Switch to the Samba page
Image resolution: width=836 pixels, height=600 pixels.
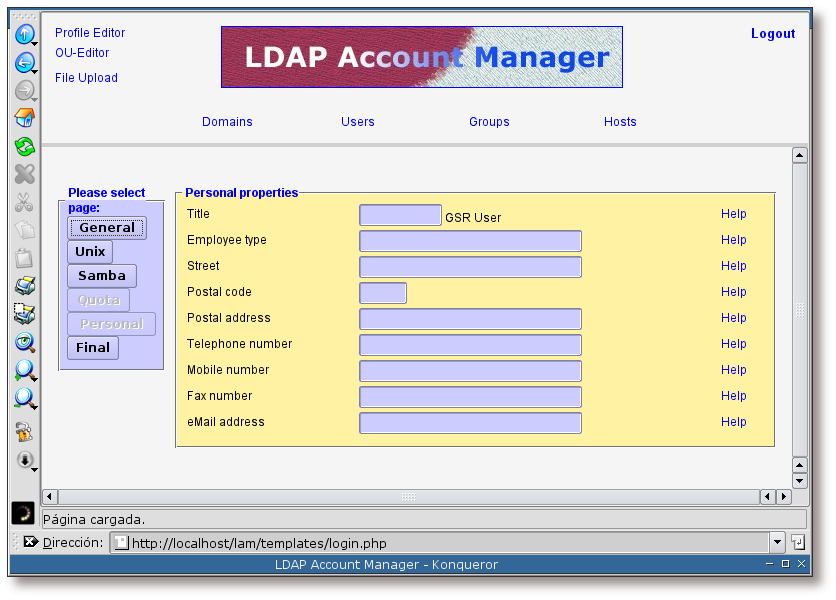tap(102, 276)
